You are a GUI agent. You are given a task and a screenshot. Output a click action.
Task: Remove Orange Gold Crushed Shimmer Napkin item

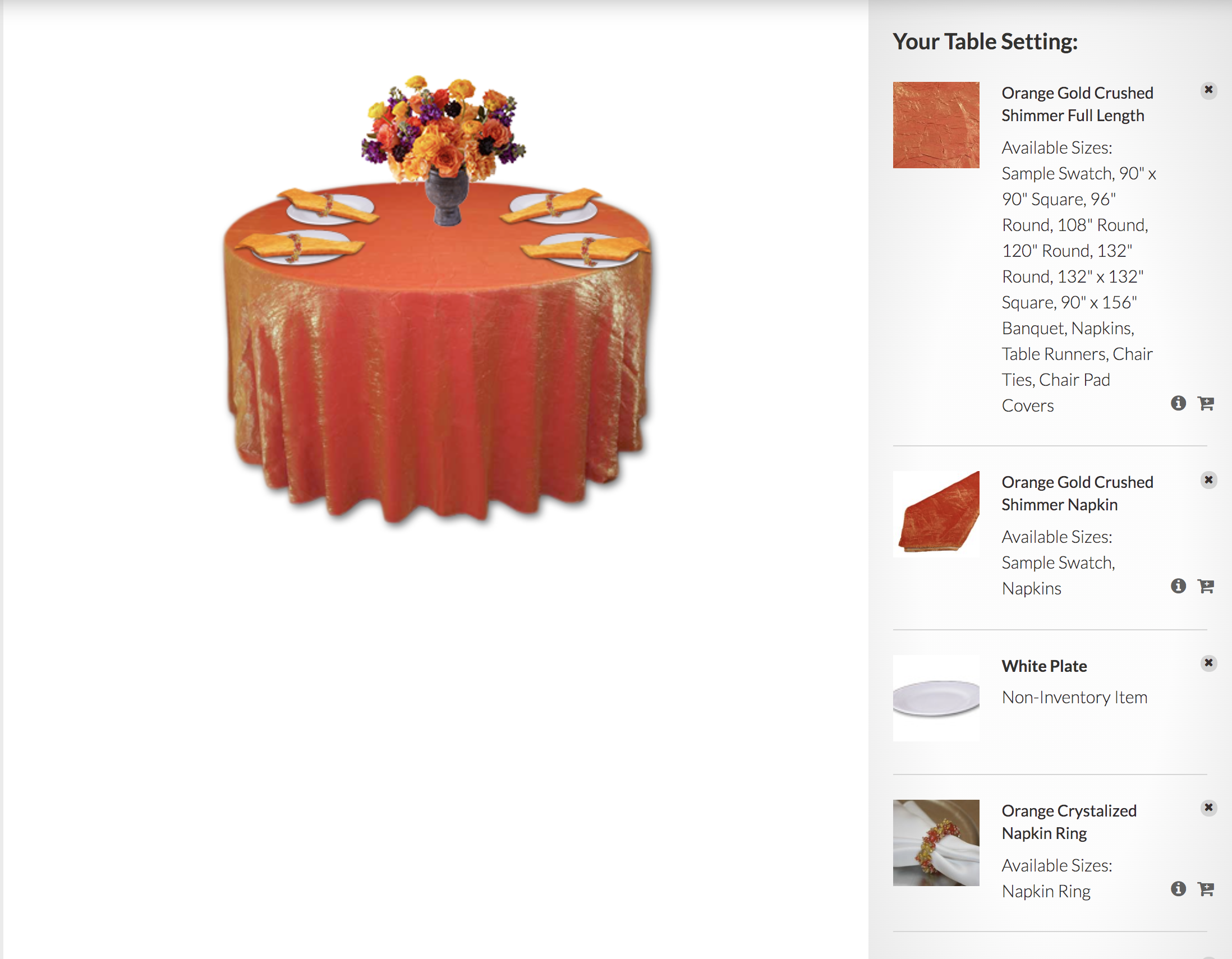[x=1208, y=480]
